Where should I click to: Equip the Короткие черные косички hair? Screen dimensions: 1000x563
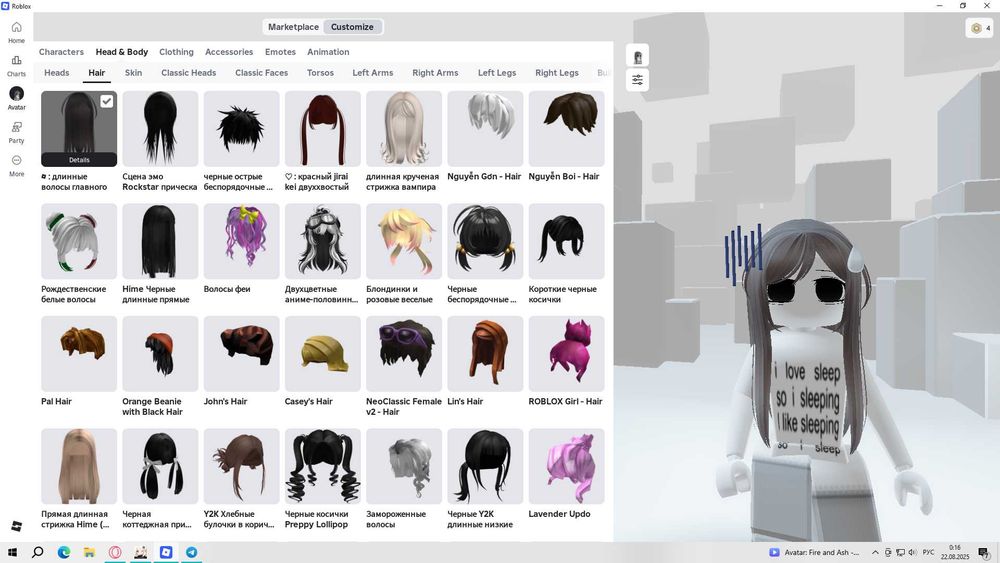(566, 241)
